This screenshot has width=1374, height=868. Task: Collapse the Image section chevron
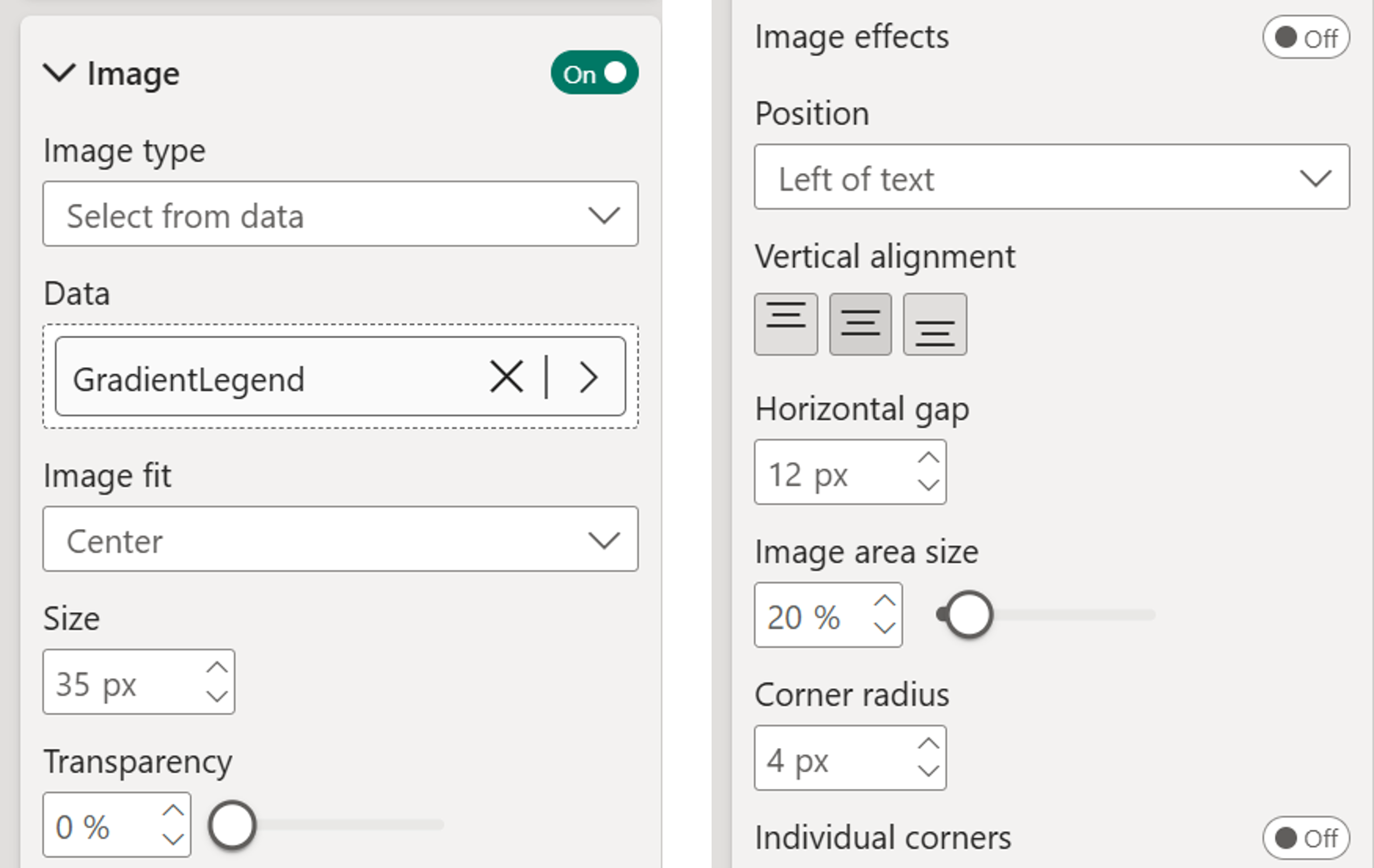pyautogui.click(x=59, y=73)
